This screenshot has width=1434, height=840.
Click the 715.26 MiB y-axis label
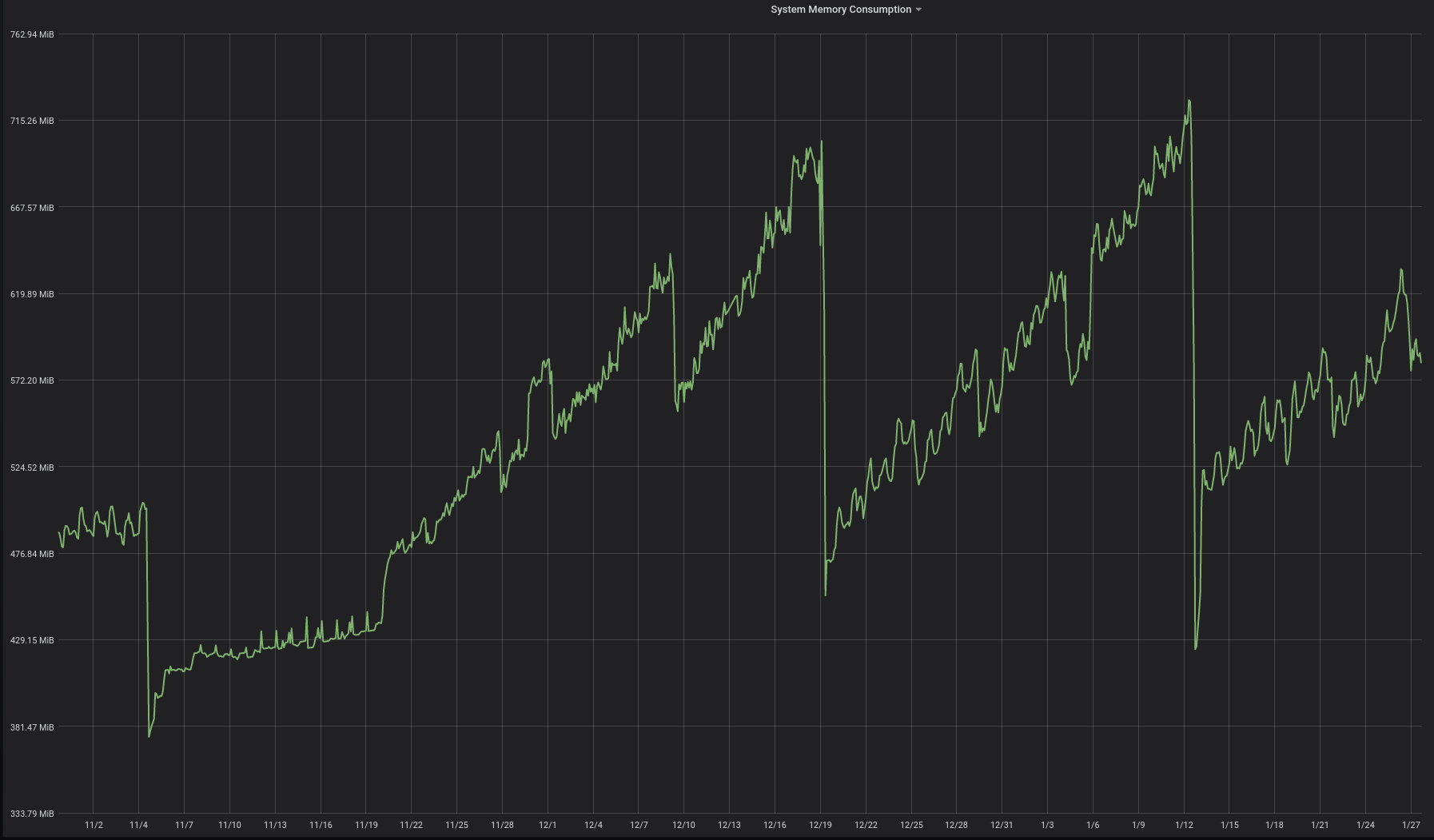tap(32, 121)
